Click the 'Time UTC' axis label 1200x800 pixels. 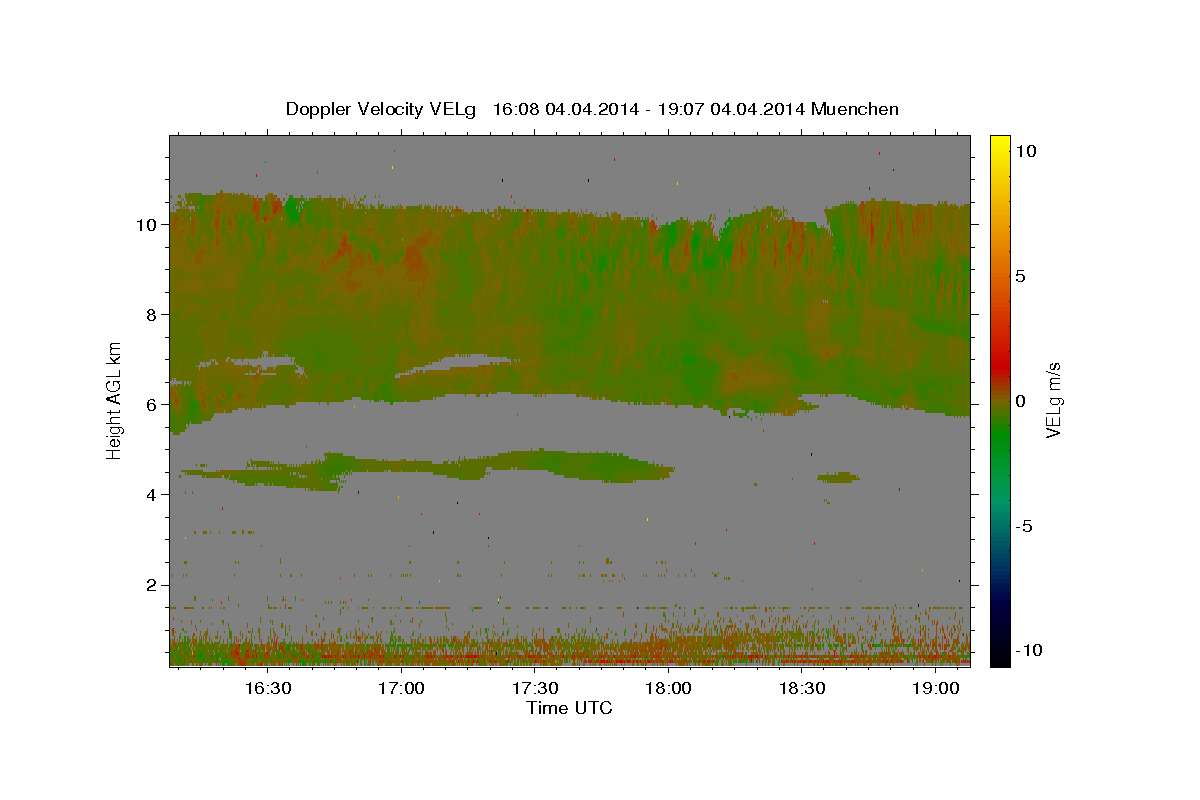click(x=569, y=708)
